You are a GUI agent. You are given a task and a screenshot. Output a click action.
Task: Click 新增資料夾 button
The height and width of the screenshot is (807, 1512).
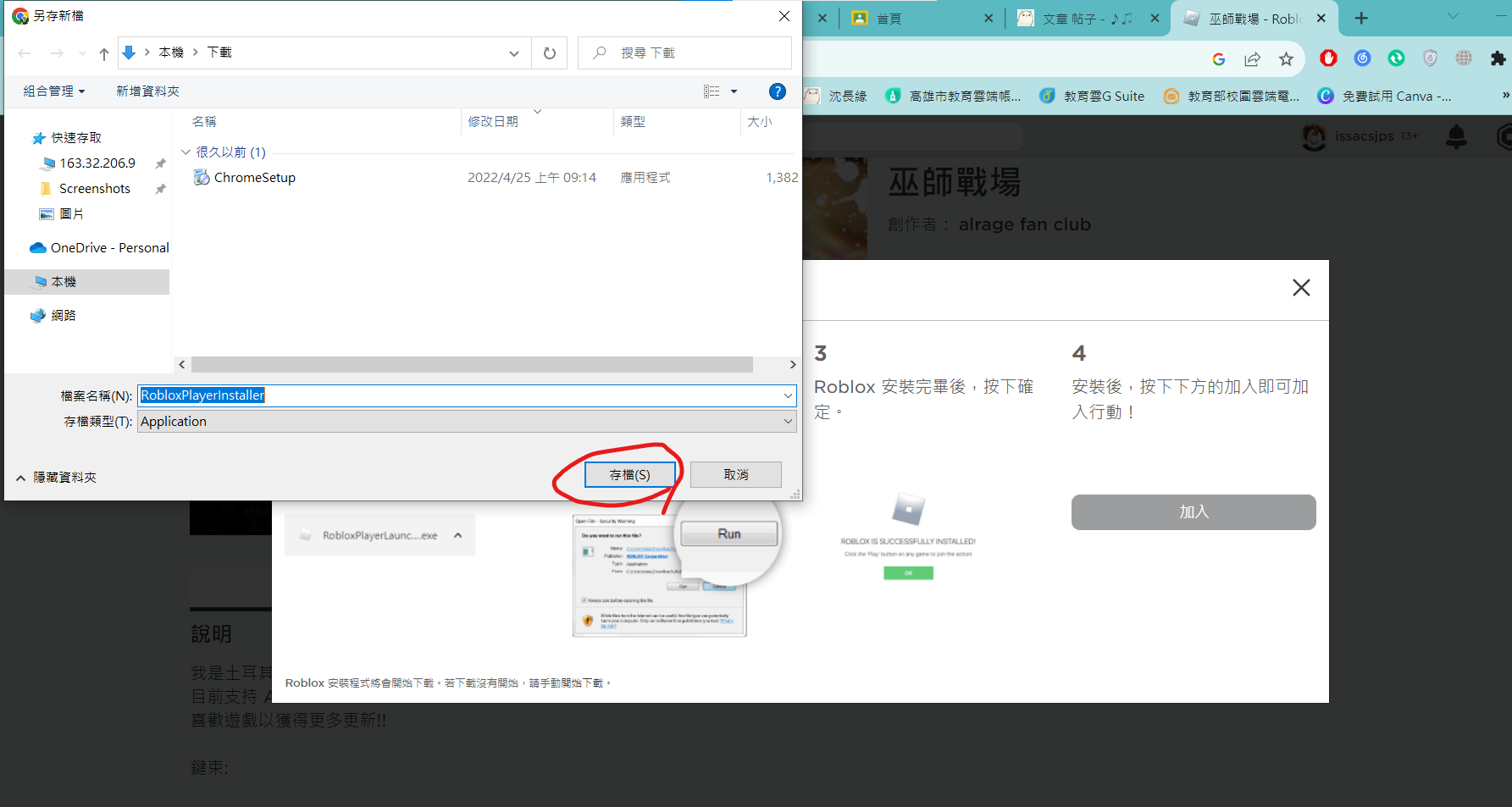(x=147, y=91)
